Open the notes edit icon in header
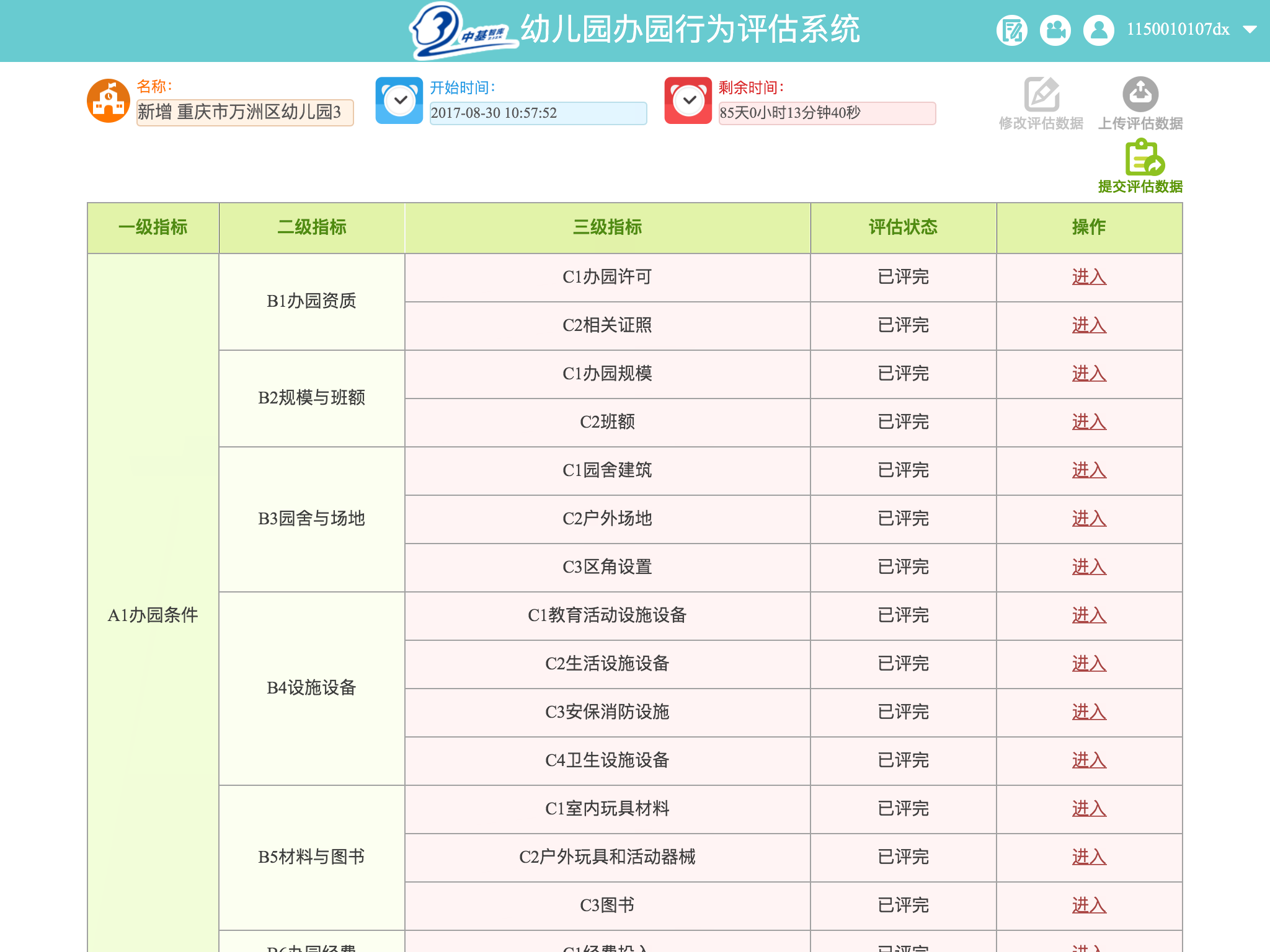 click(x=1012, y=30)
